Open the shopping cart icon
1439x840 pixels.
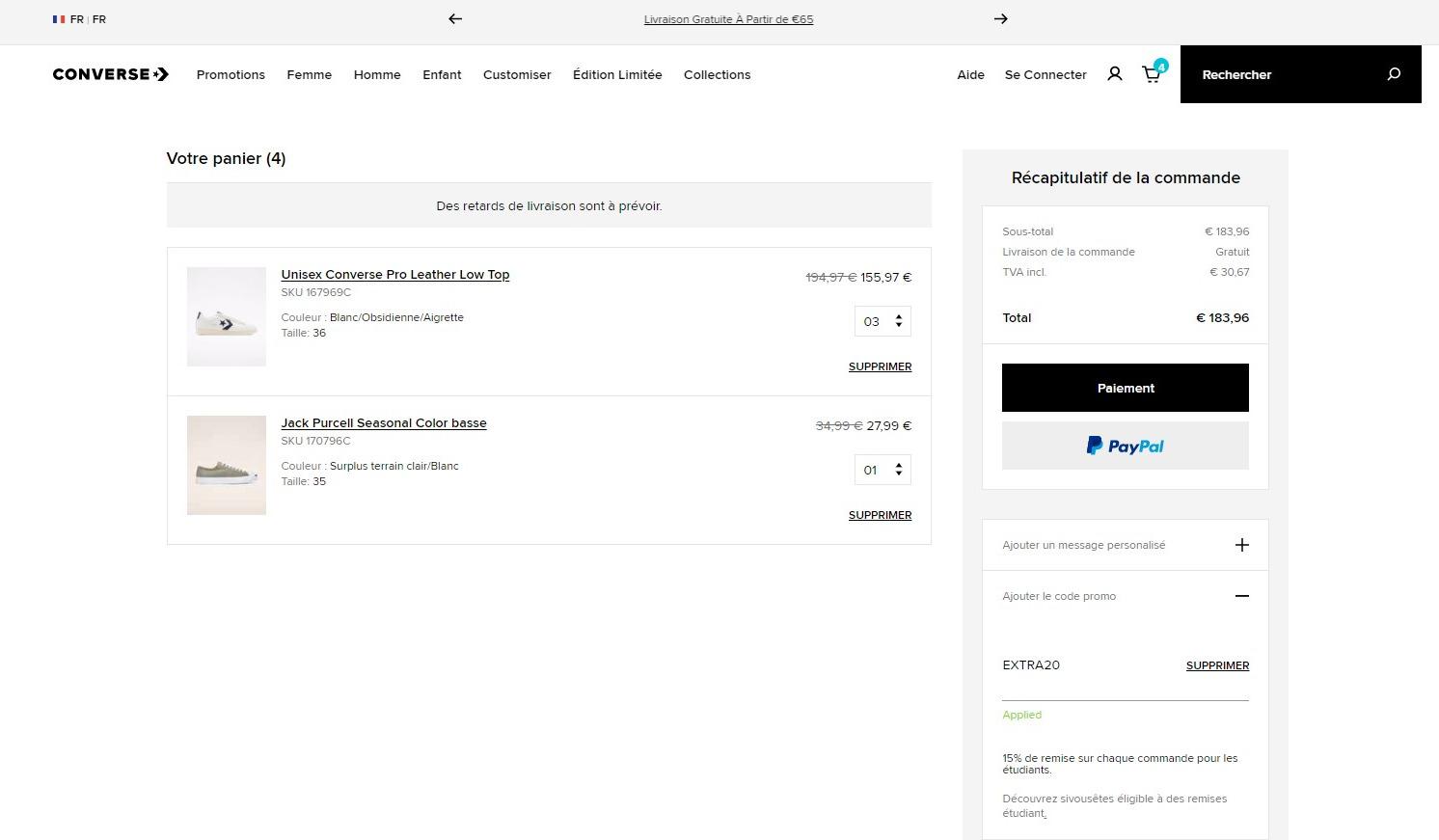click(x=1154, y=72)
